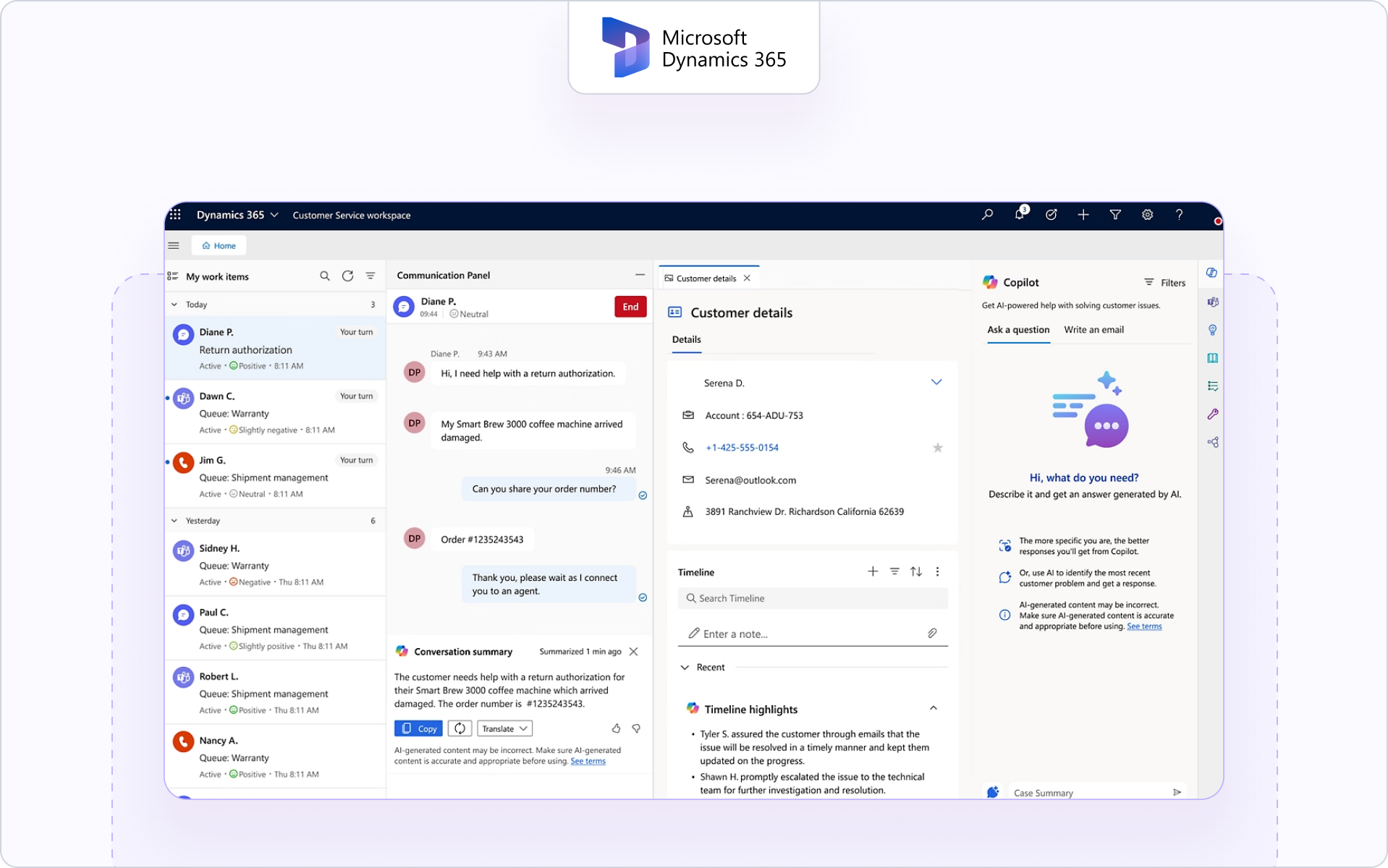The height and width of the screenshot is (868, 1388).
Task: Open Copilot Filters
Action: [x=1164, y=283]
